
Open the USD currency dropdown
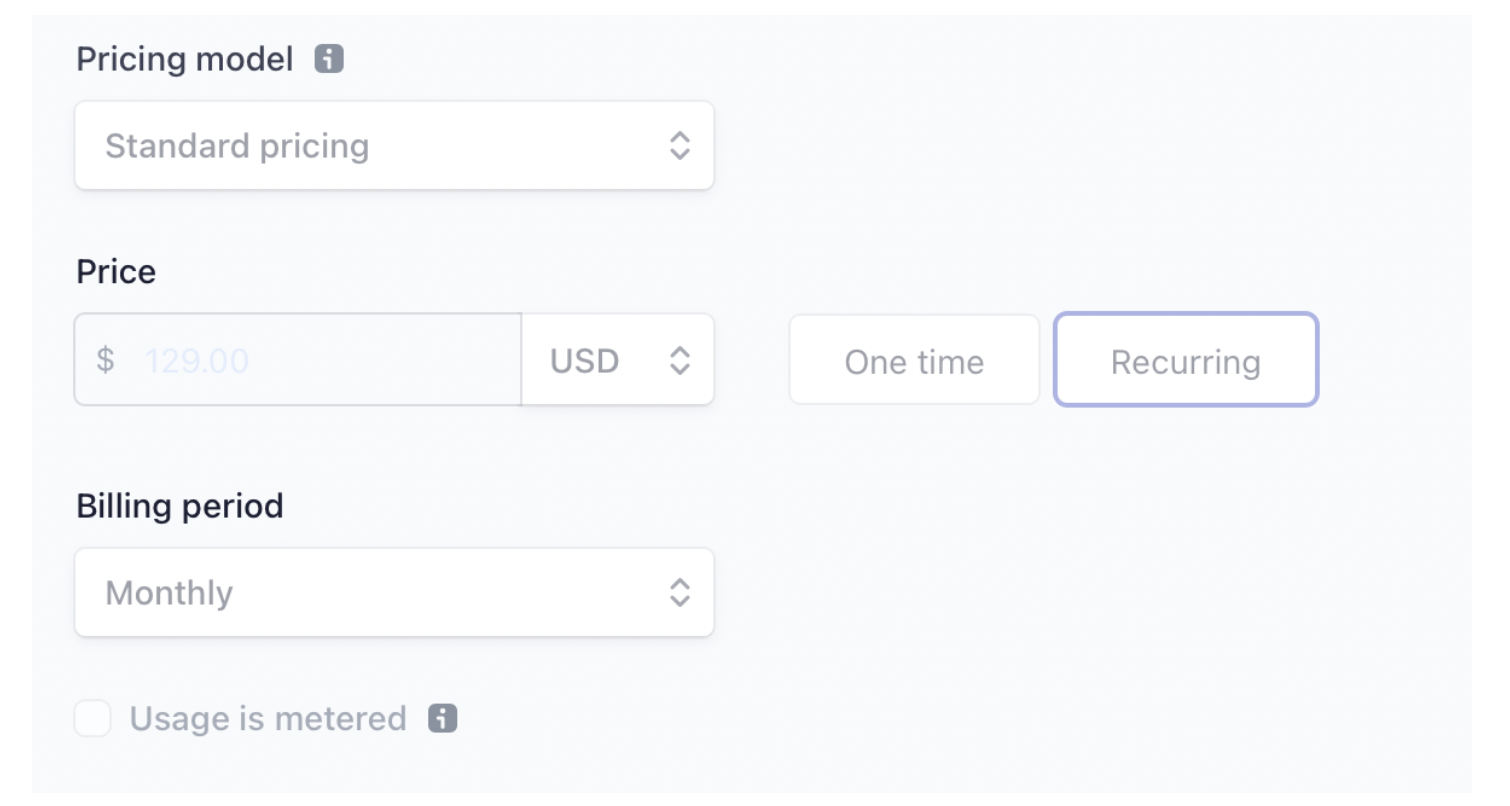tap(618, 360)
